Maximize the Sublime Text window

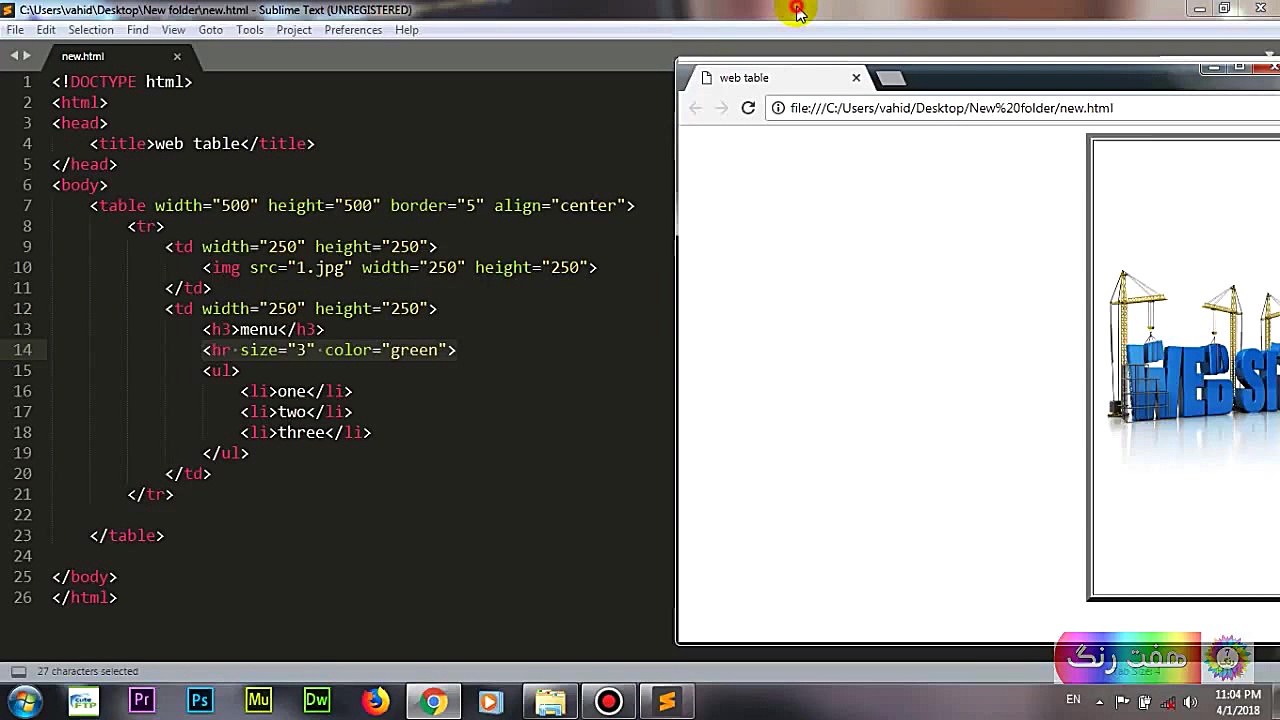pyautogui.click(x=1224, y=9)
